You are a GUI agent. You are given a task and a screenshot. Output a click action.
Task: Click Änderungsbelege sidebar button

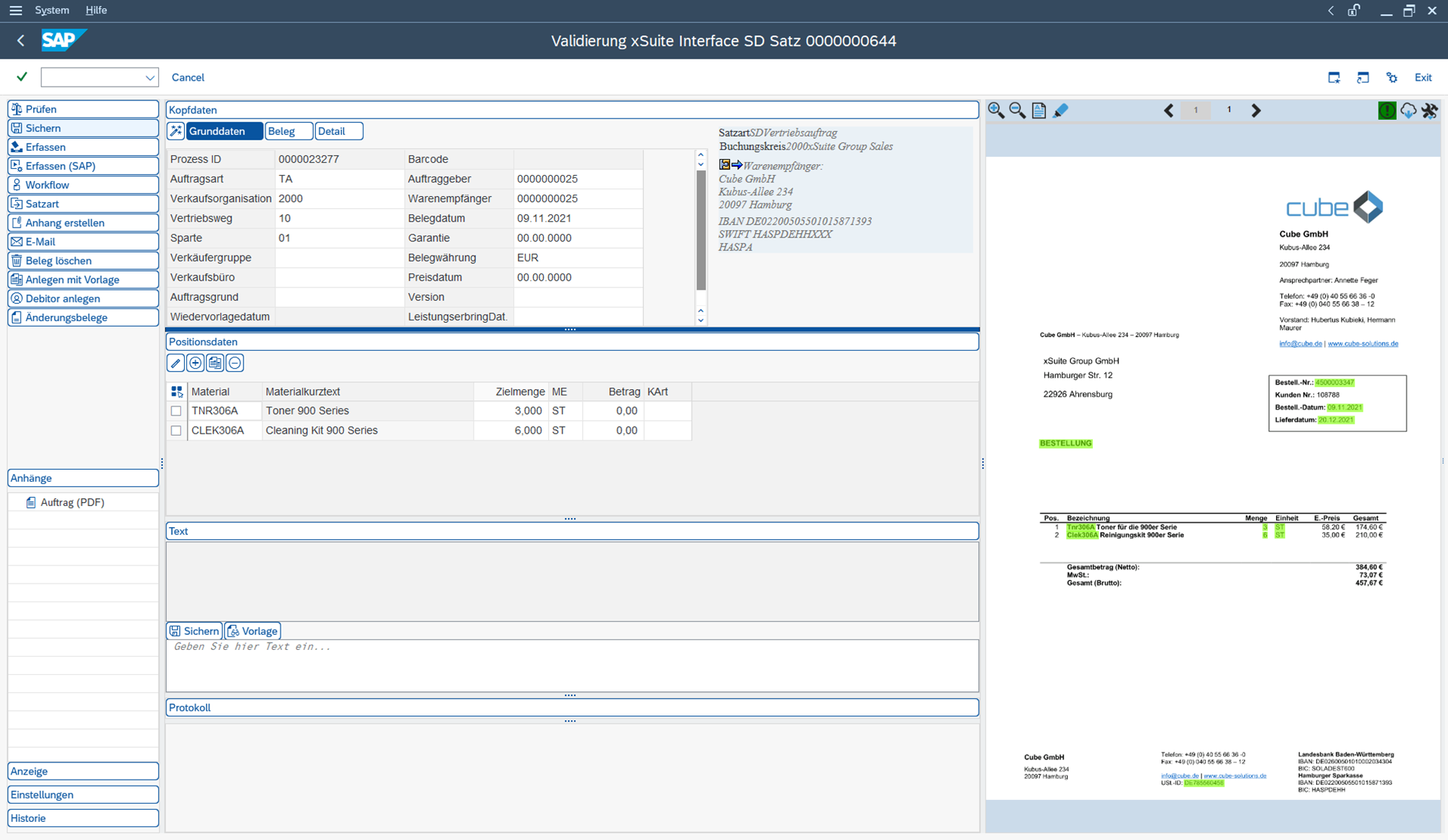pyautogui.click(x=83, y=317)
